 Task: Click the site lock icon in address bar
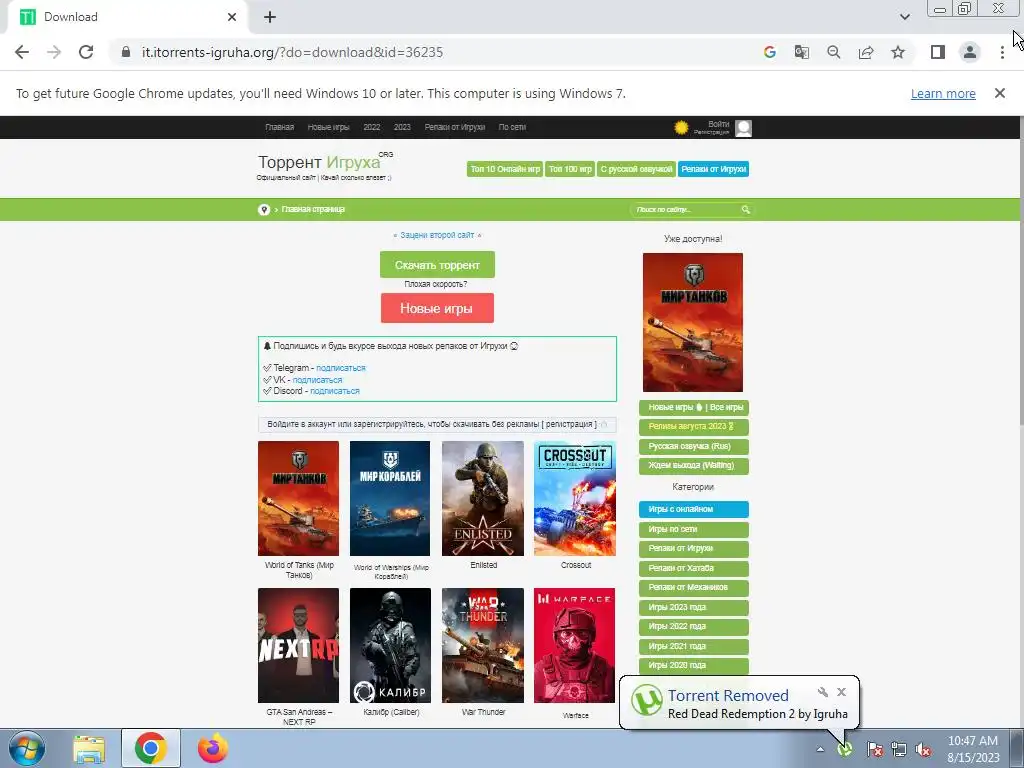pos(126,52)
